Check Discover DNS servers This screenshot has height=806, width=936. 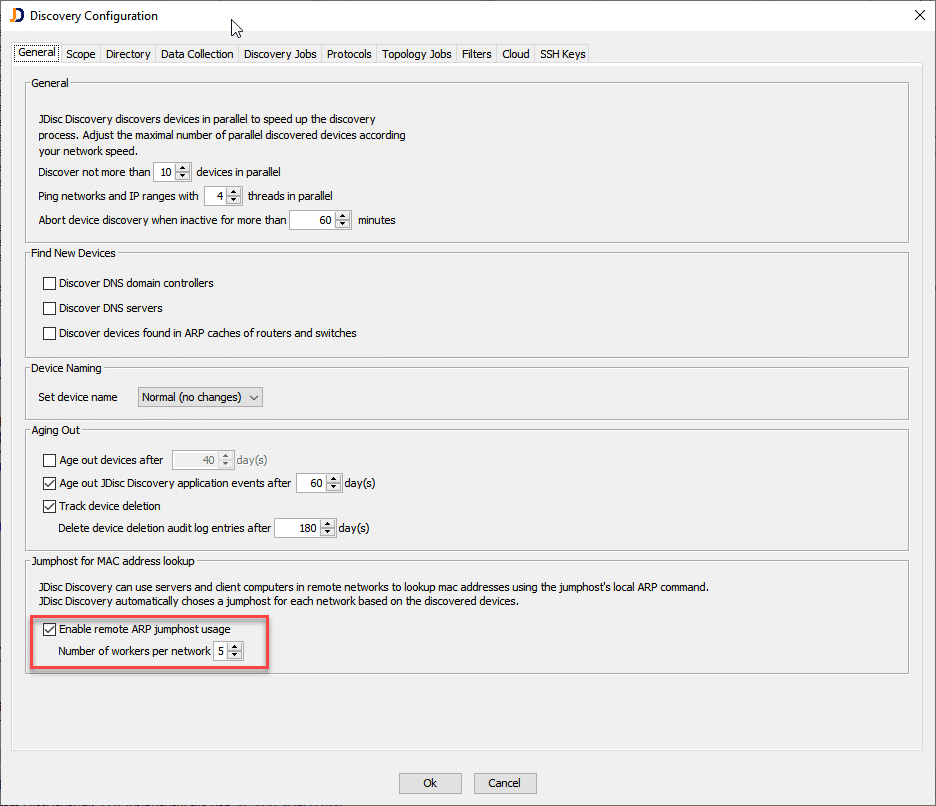coord(49,308)
